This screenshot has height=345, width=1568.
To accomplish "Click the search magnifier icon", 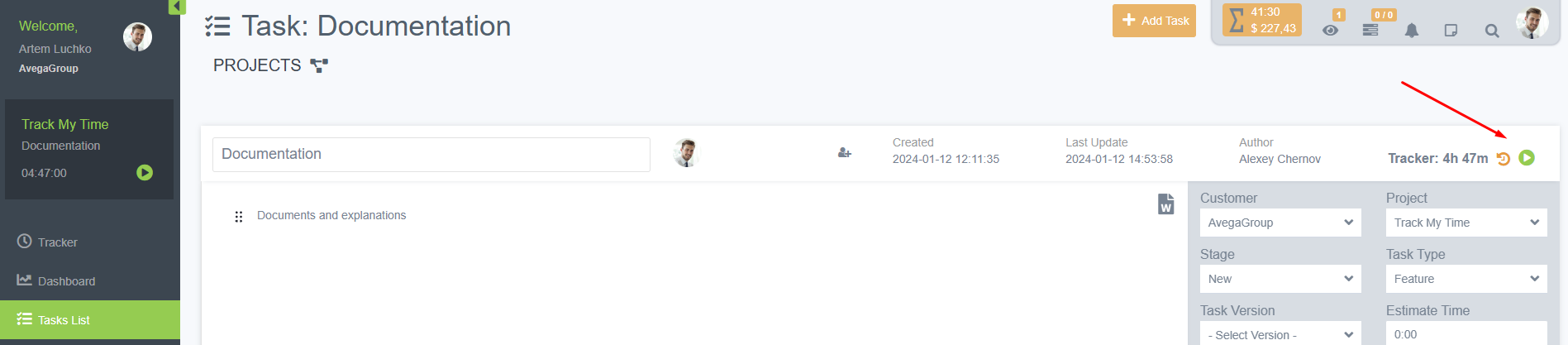I will click(x=1491, y=31).
